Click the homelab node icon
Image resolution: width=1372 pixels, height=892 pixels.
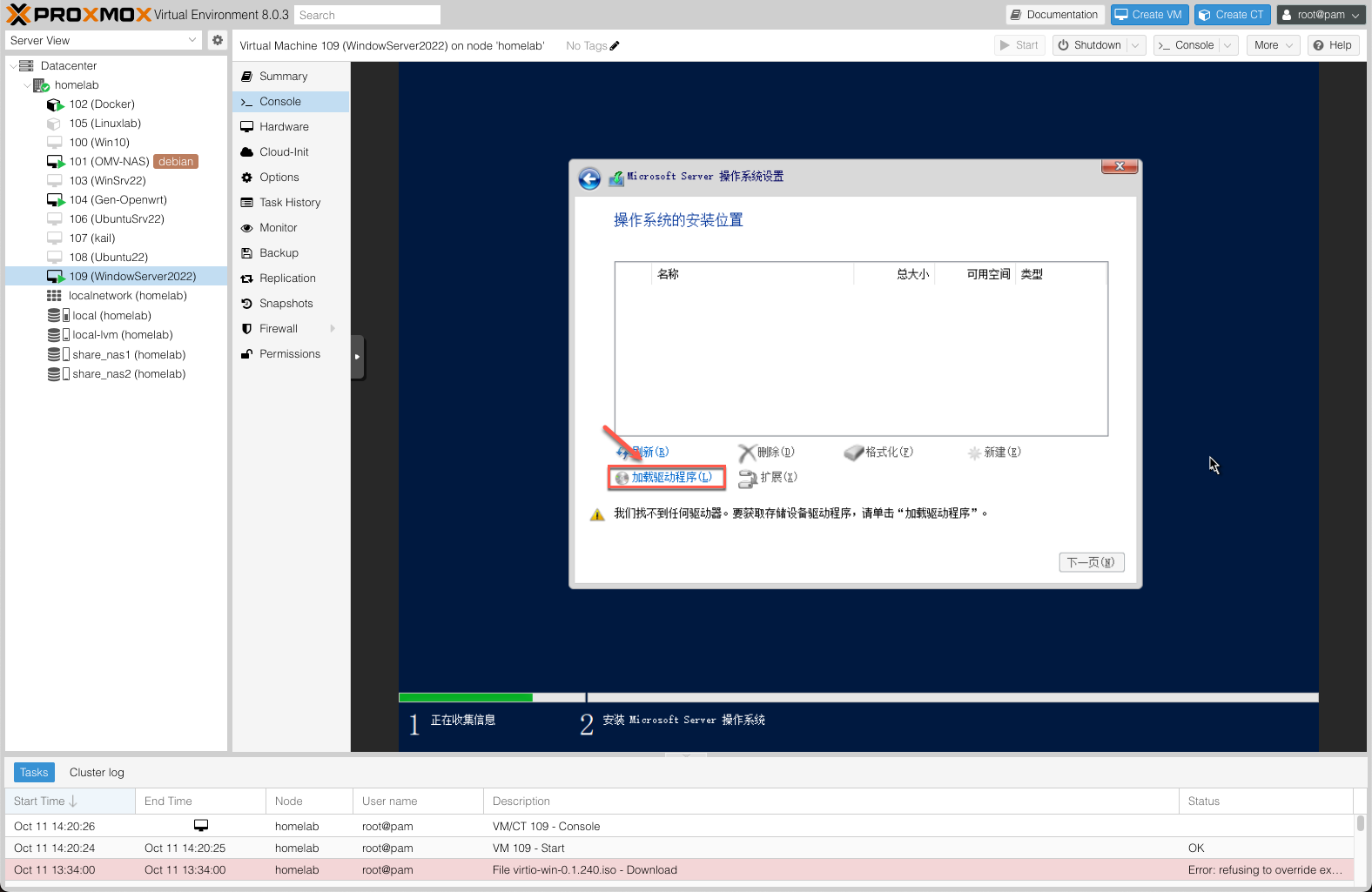pos(41,85)
